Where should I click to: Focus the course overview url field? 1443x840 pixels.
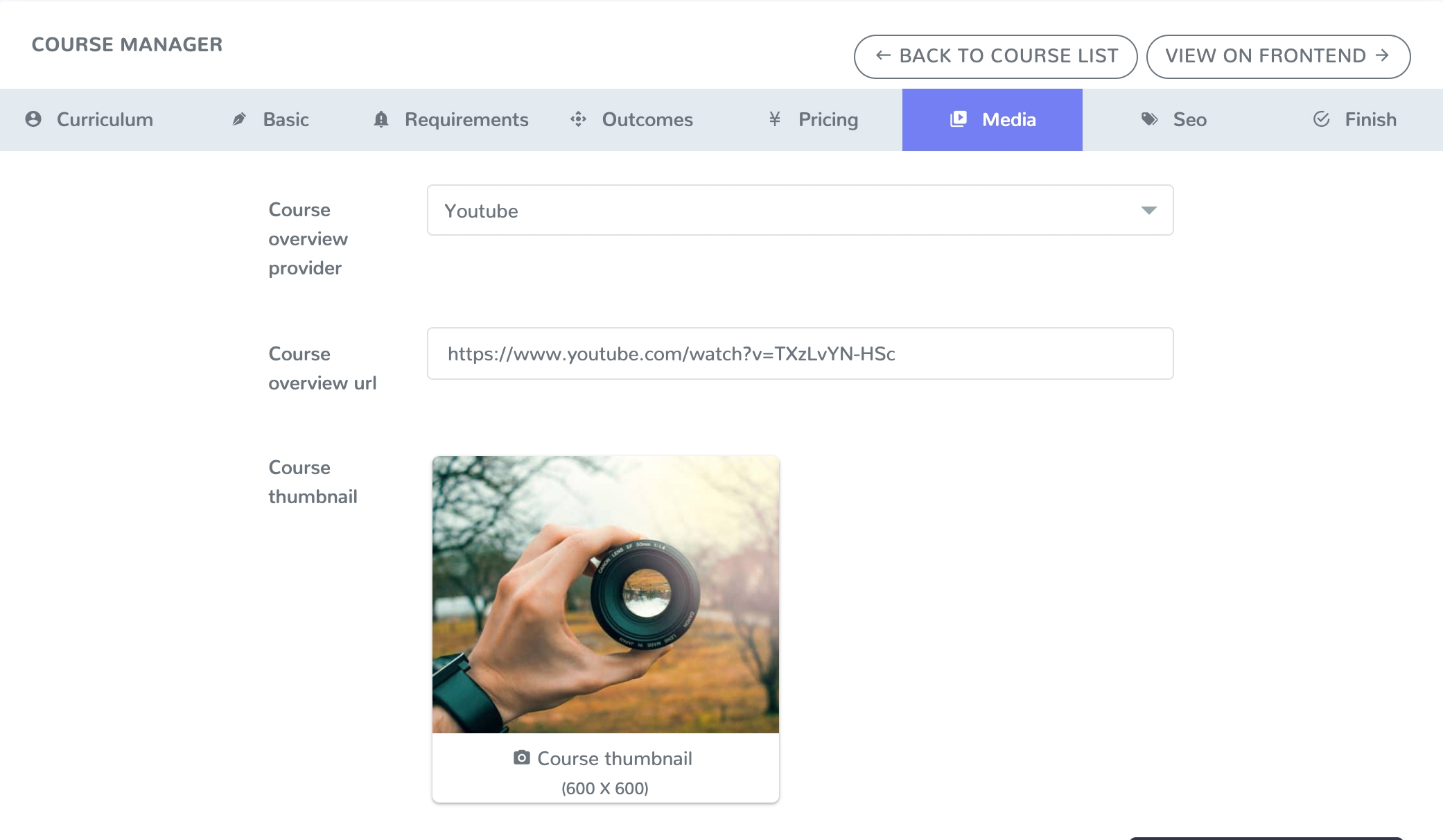[800, 353]
